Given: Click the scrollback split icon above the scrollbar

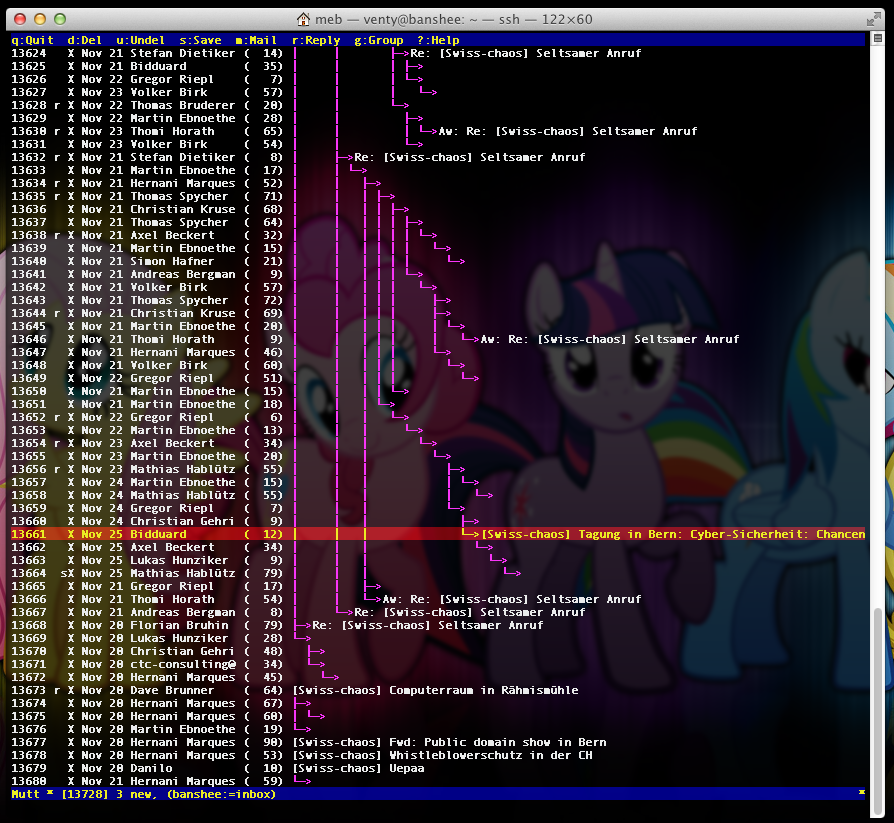Looking at the screenshot, I should 878,39.
